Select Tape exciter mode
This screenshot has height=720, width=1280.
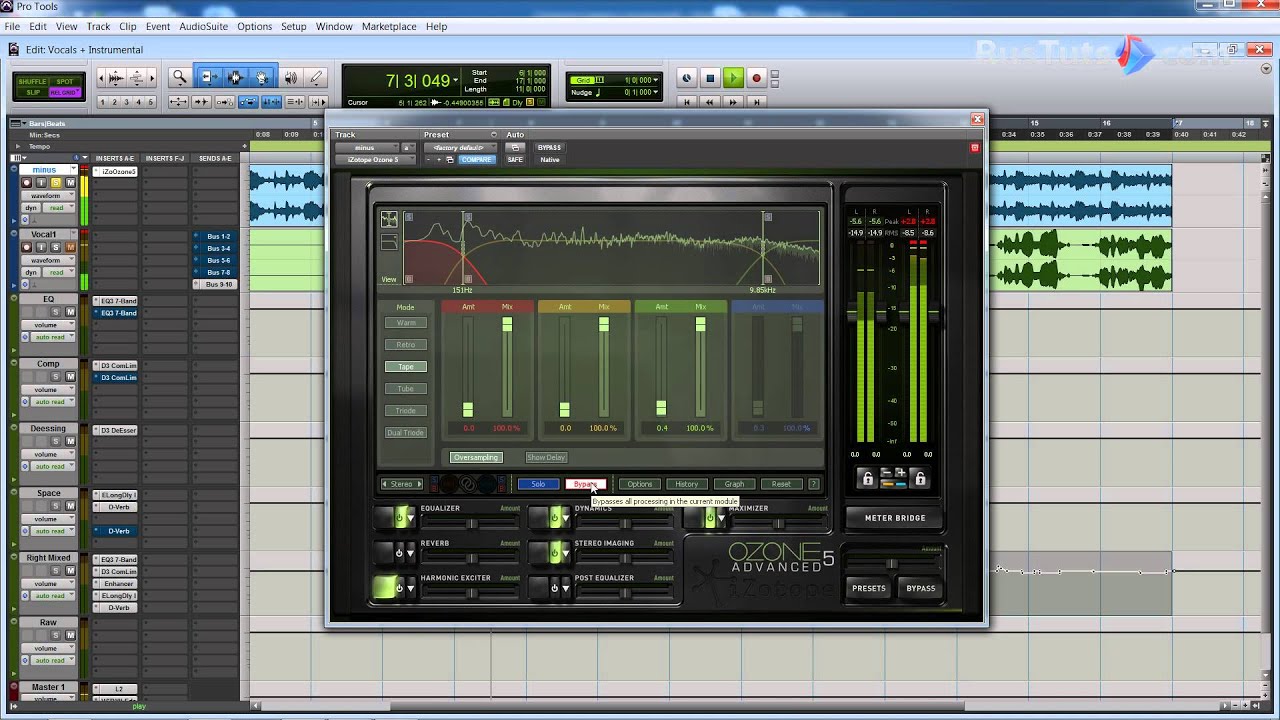pos(405,366)
